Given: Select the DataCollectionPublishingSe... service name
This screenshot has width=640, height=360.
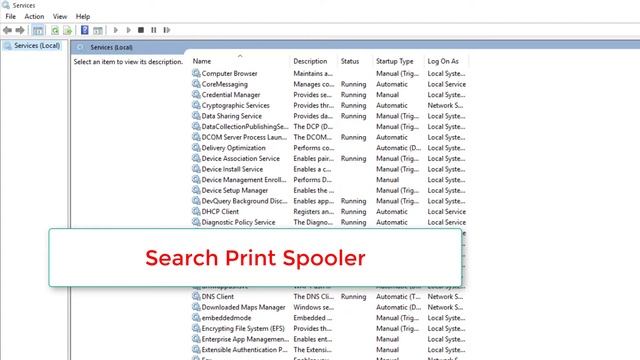Looking at the screenshot, I should (x=245, y=127).
